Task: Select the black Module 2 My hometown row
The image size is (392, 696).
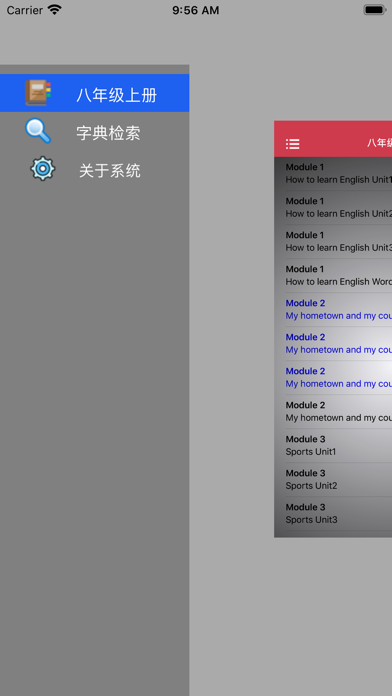Action: pyautogui.click(x=333, y=411)
